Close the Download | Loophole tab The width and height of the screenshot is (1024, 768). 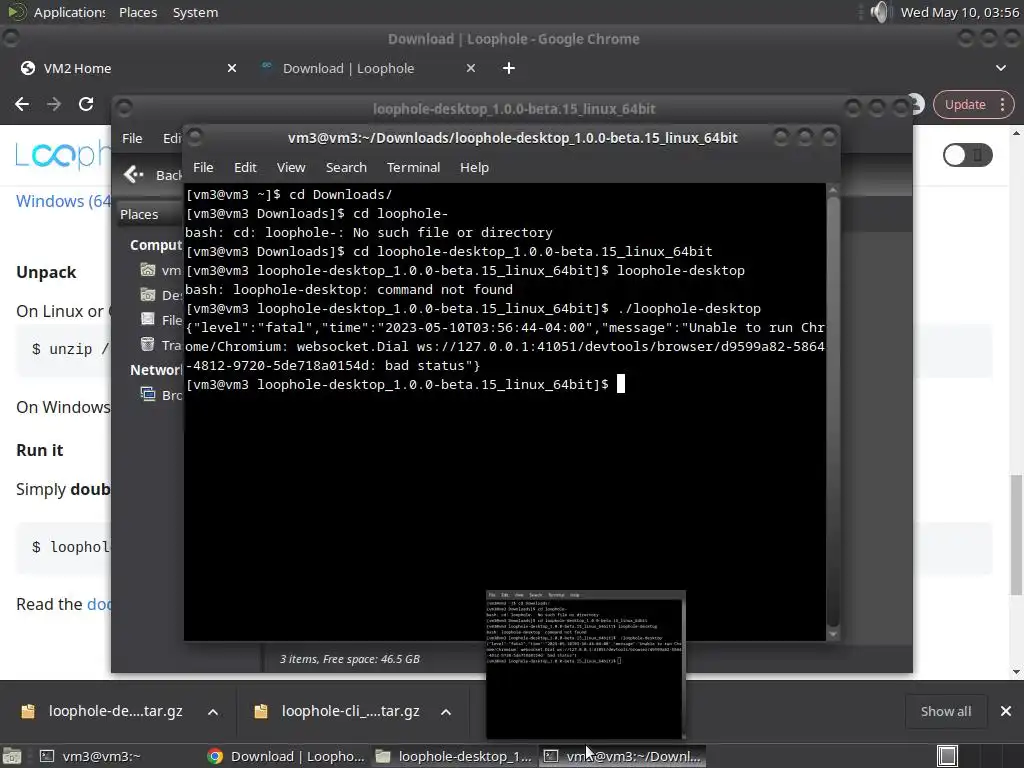471,68
